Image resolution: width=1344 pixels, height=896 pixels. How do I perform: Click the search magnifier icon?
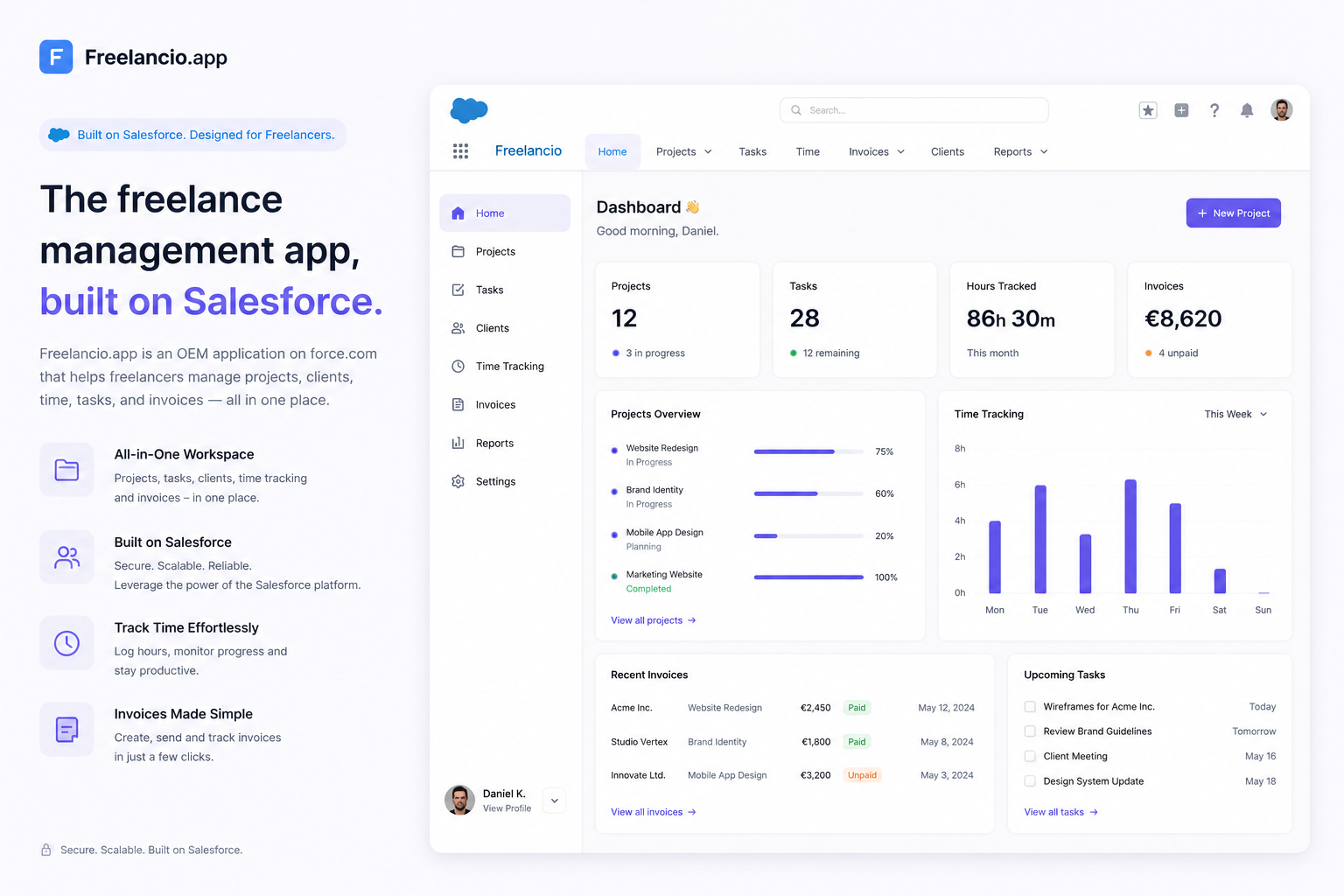pyautogui.click(x=796, y=110)
